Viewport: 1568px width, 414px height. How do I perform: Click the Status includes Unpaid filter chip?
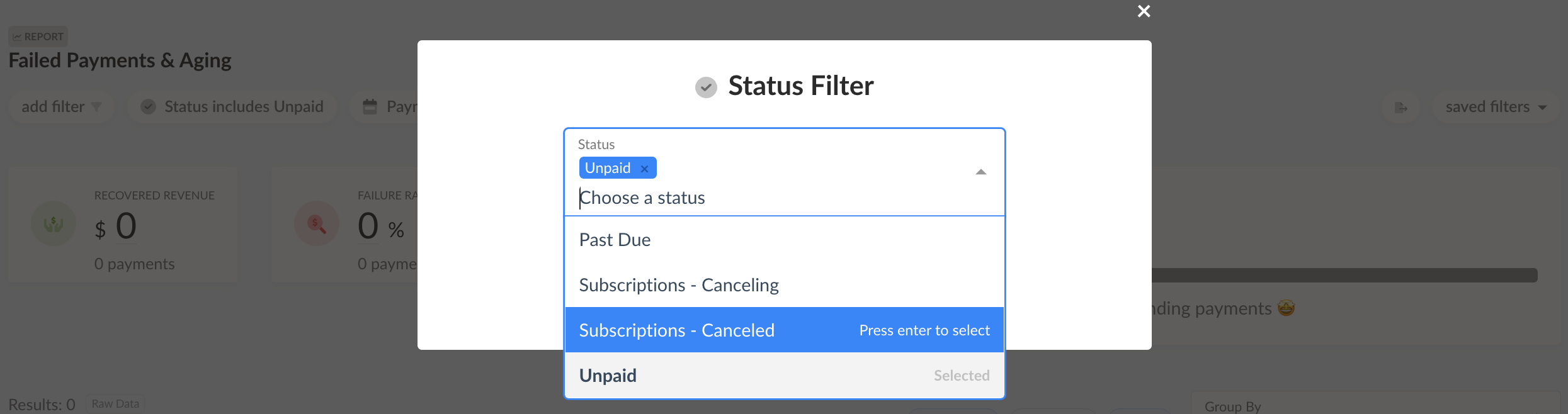tap(232, 107)
